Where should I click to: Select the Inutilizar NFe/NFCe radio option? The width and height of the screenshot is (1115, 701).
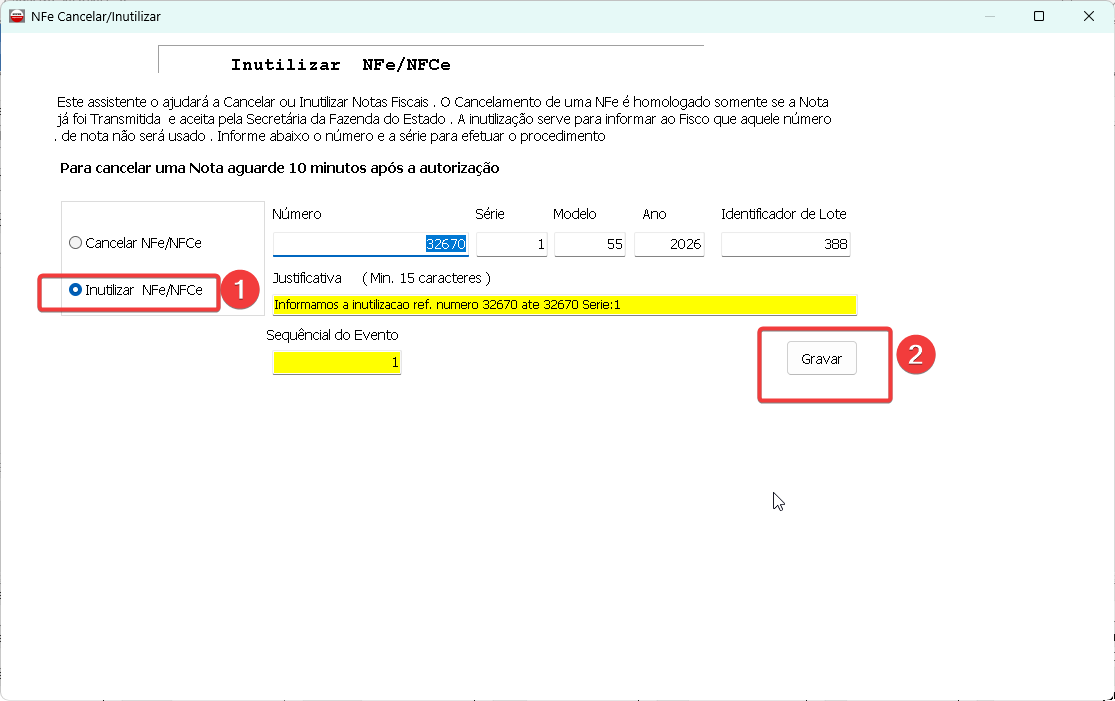pyautogui.click(x=76, y=290)
